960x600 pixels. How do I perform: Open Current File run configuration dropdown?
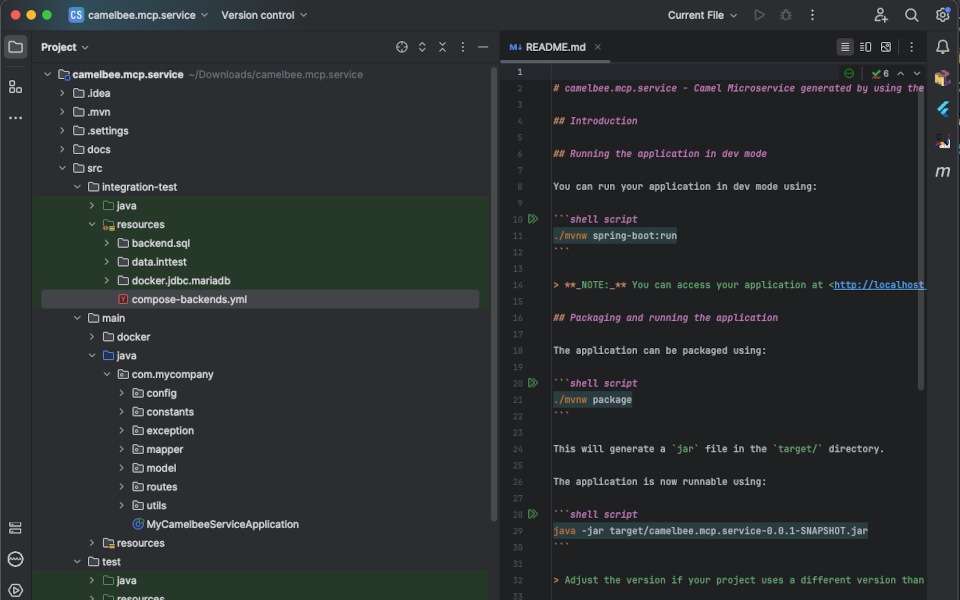702,15
